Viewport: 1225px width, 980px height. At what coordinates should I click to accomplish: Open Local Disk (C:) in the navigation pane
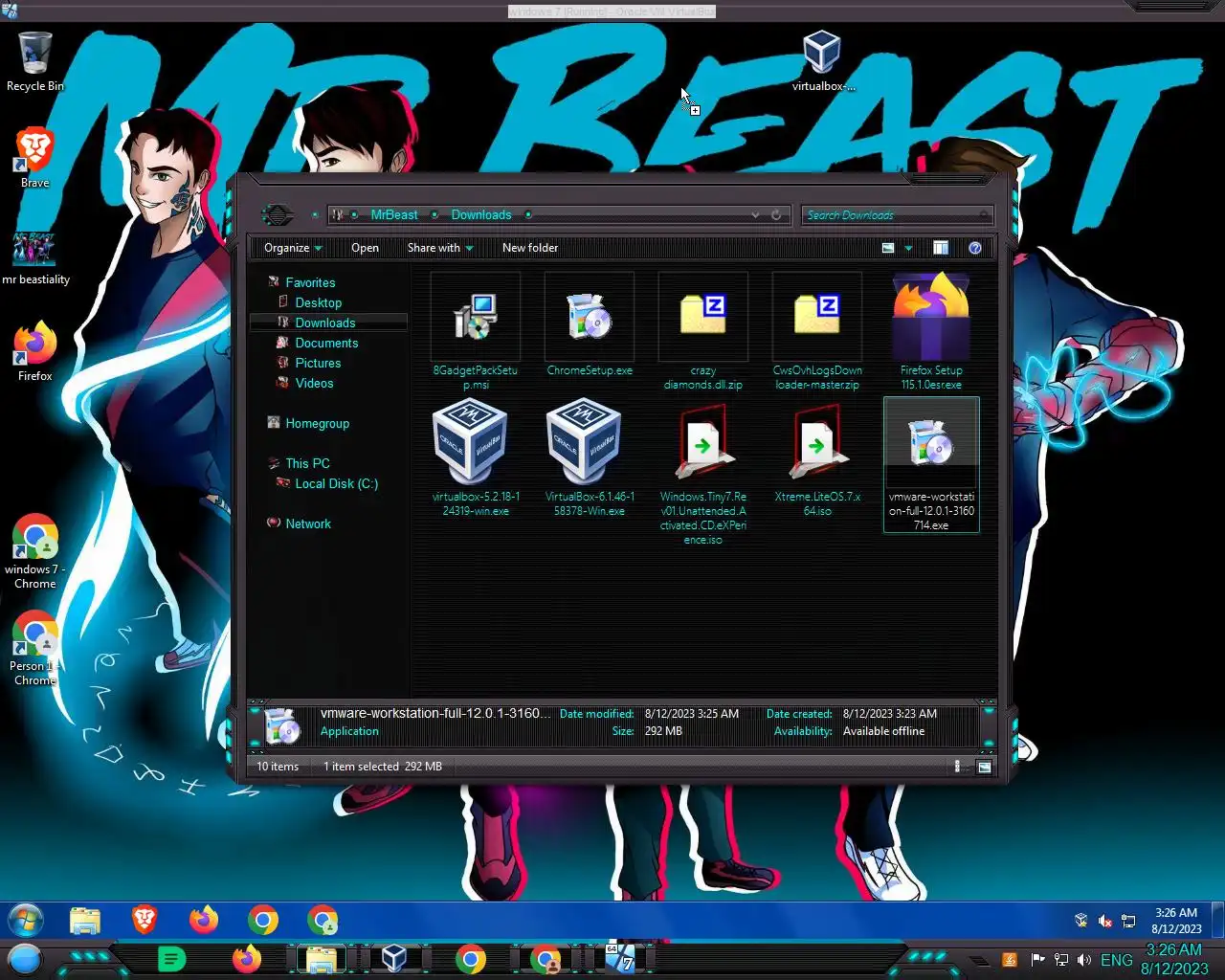(x=336, y=483)
